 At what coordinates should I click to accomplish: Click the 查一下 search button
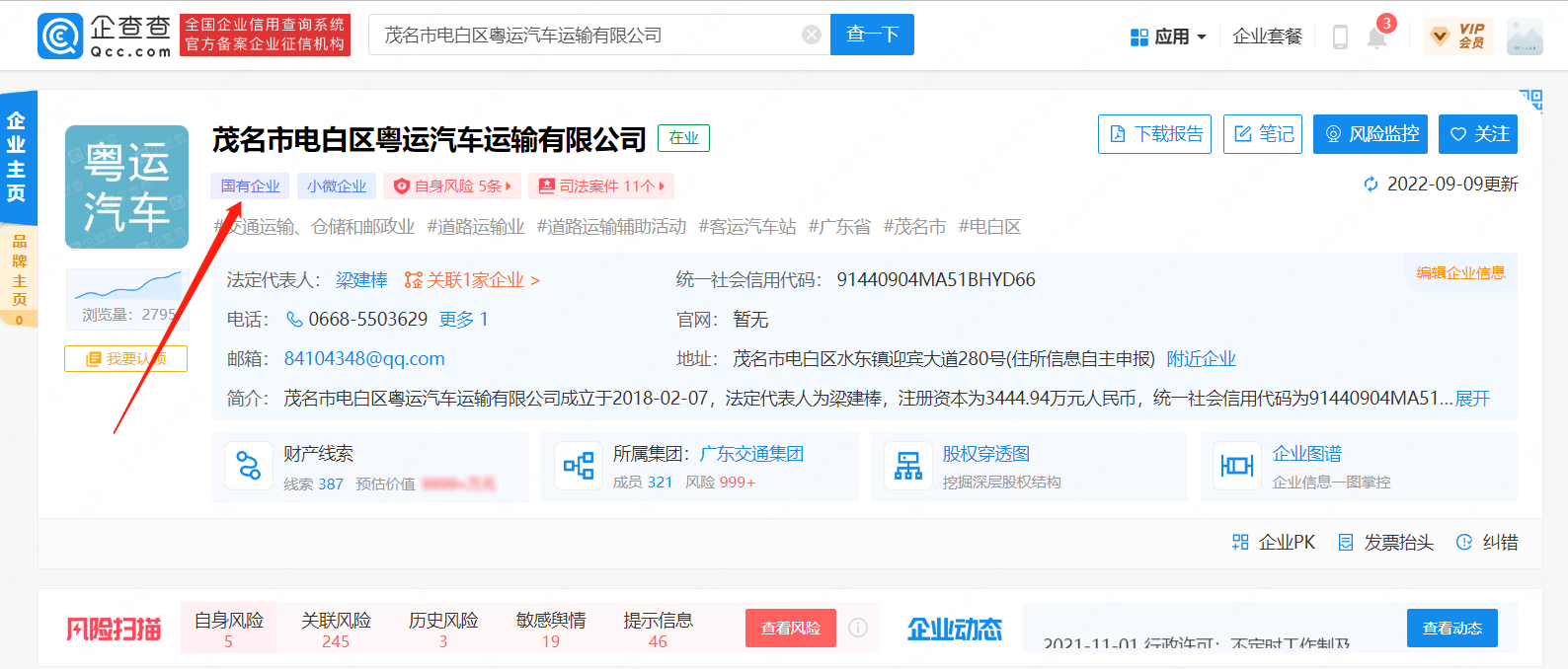tap(872, 35)
